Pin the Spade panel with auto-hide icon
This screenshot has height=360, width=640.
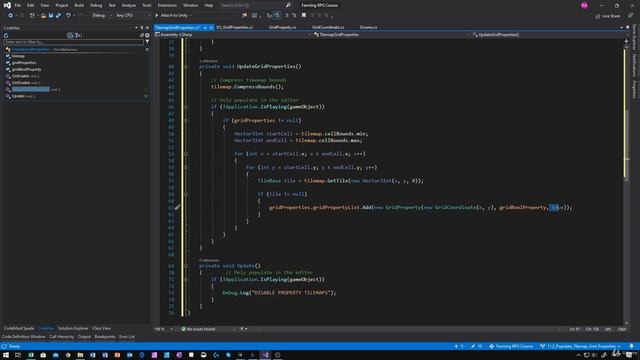[x=142, y=28]
